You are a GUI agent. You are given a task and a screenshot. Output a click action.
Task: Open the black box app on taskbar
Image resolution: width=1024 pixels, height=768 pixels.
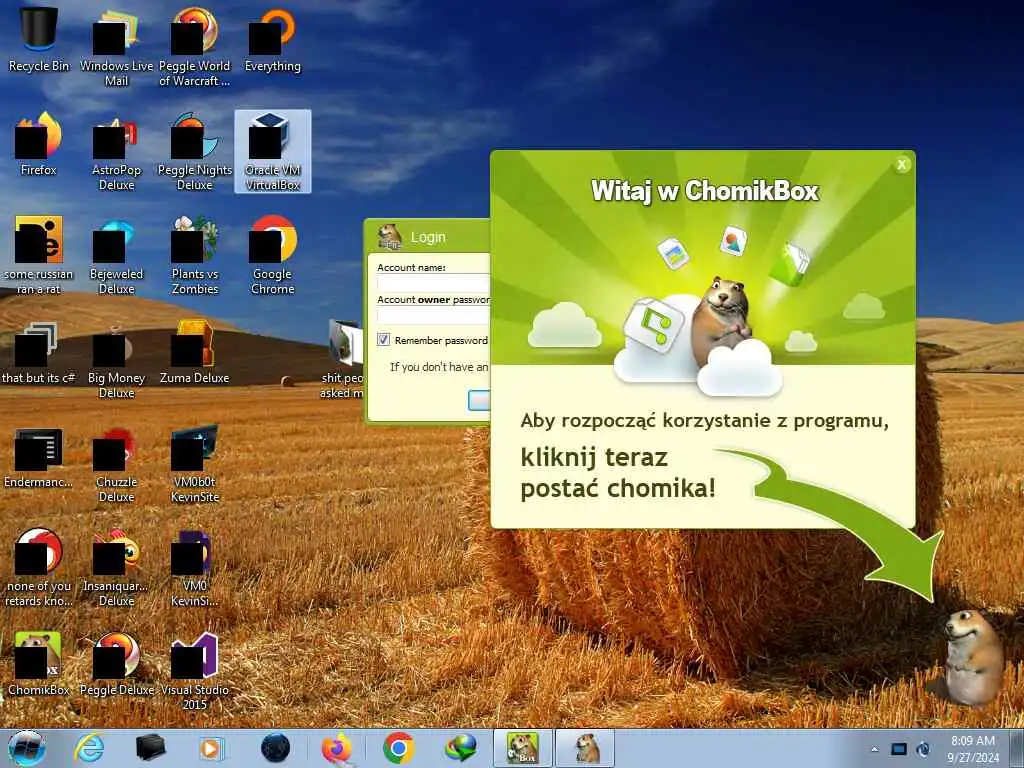coord(150,748)
